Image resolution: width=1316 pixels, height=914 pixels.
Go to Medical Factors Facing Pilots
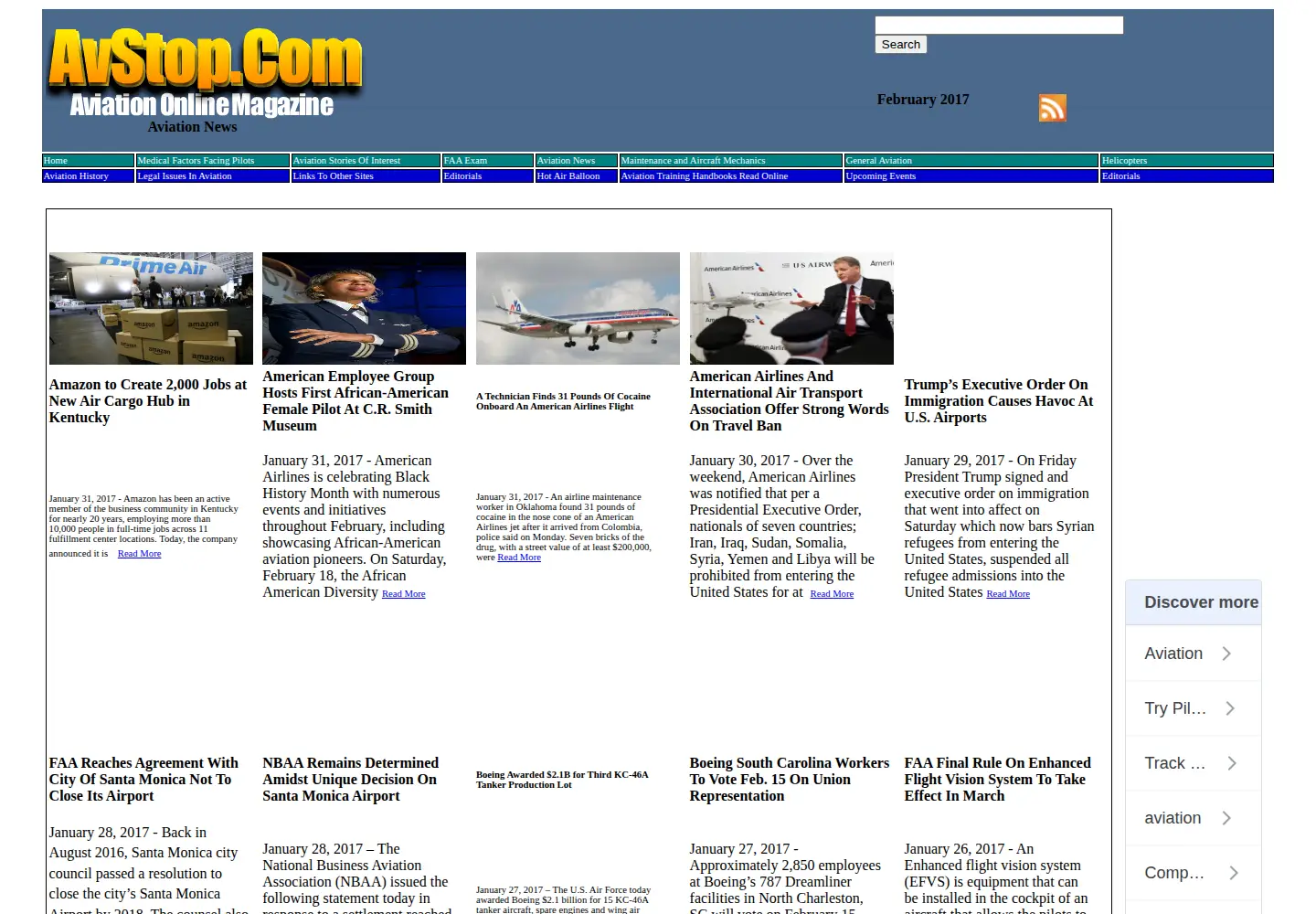196,161
